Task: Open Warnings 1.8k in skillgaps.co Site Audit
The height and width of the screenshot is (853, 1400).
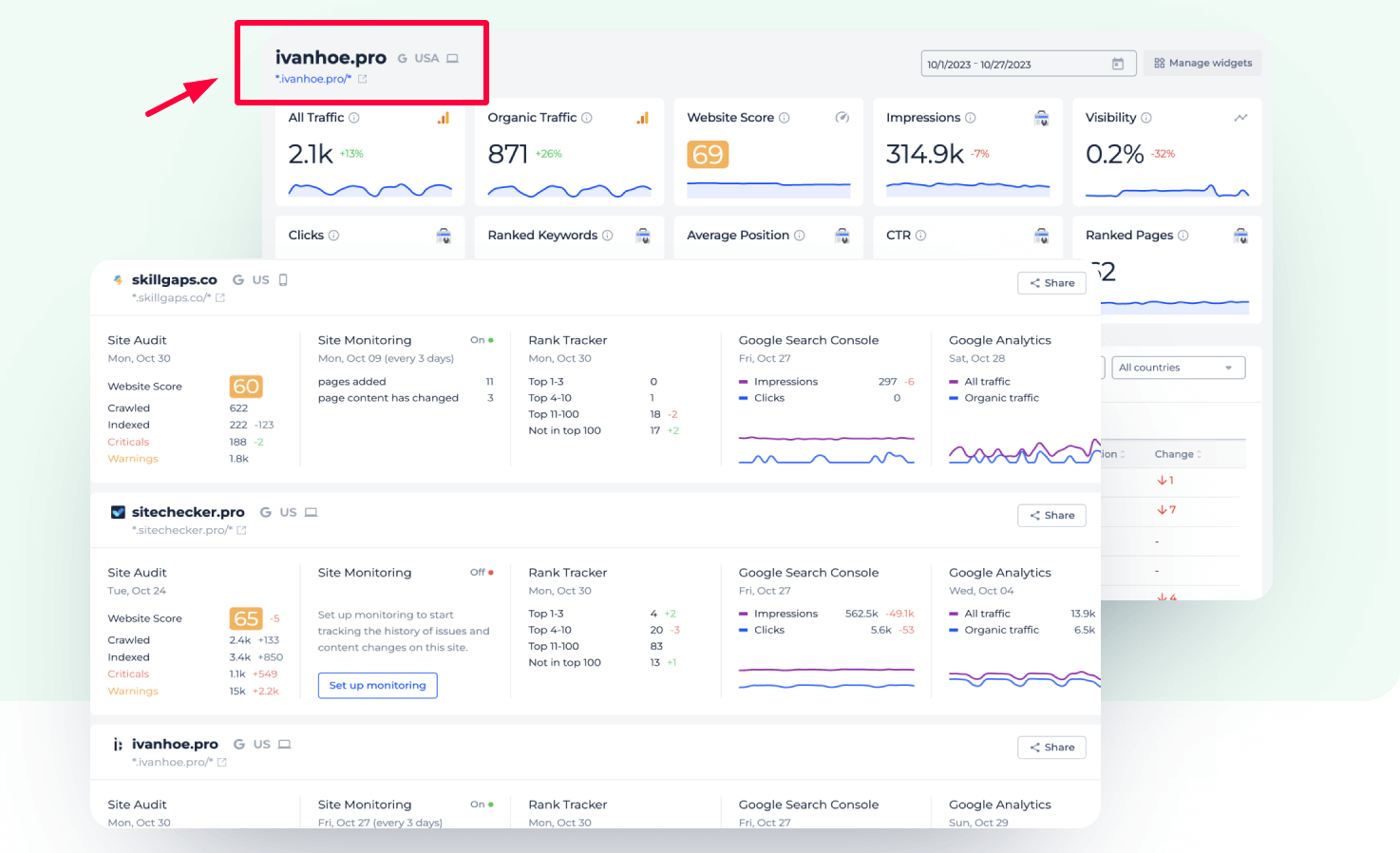Action: [179, 459]
